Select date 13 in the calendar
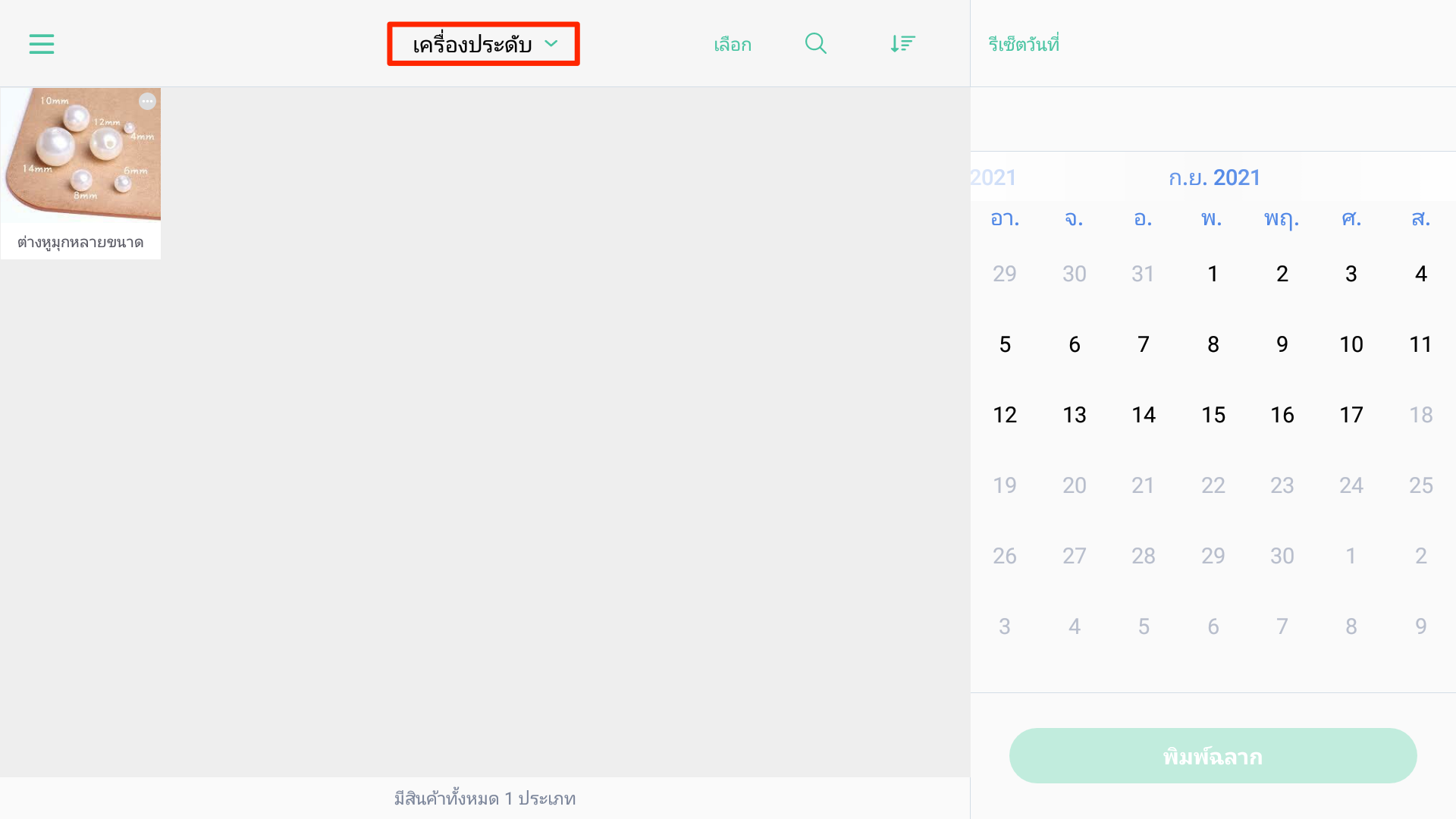This screenshot has height=819, width=1456. pos(1075,415)
